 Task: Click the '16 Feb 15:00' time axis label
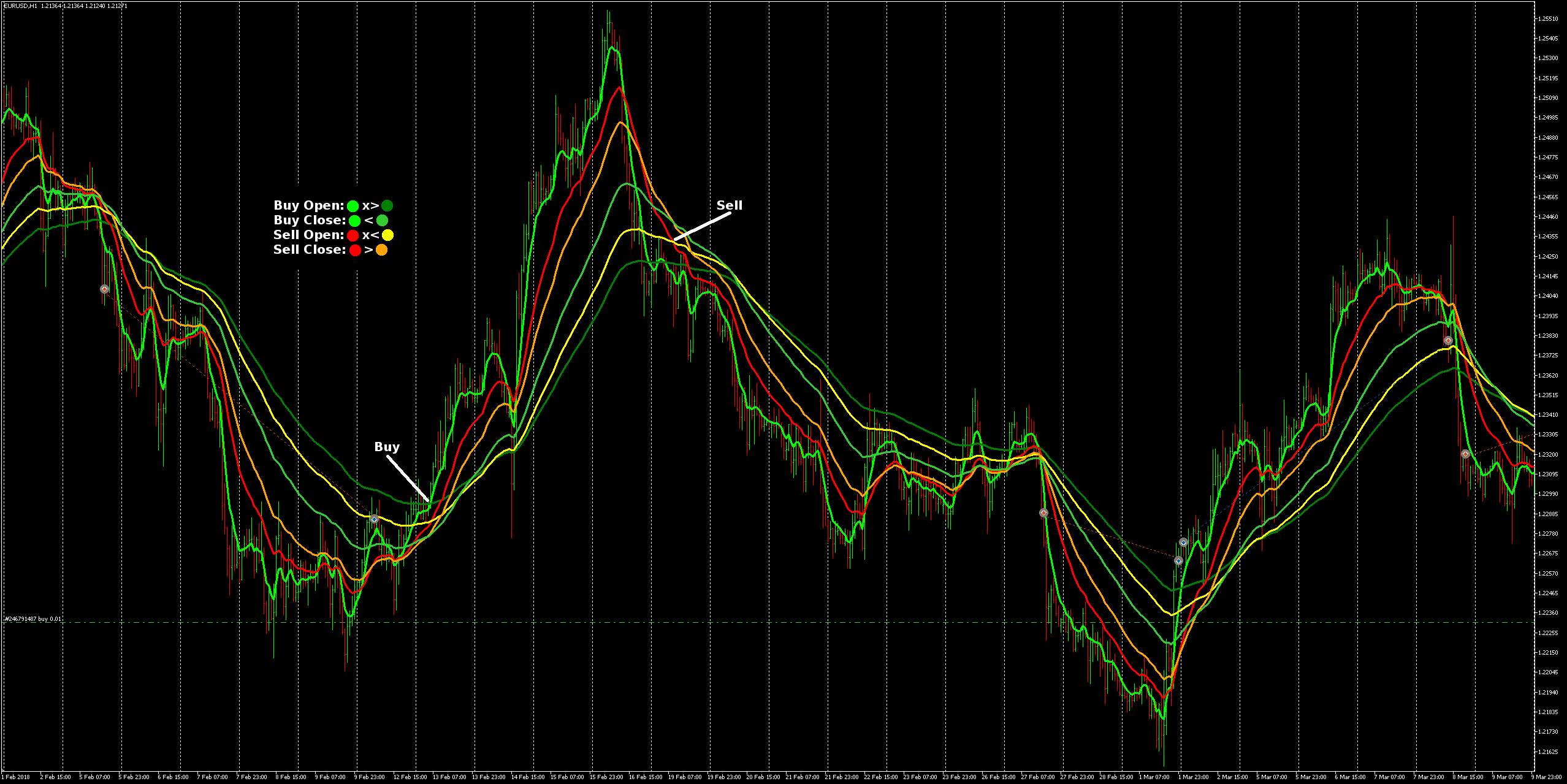click(x=646, y=777)
